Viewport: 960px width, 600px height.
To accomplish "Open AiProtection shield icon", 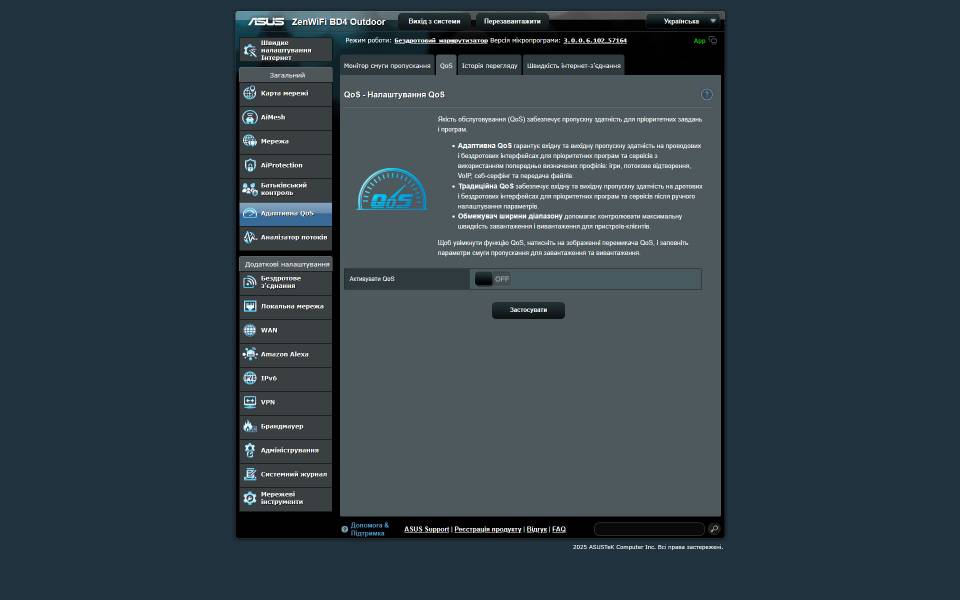I will coord(250,165).
